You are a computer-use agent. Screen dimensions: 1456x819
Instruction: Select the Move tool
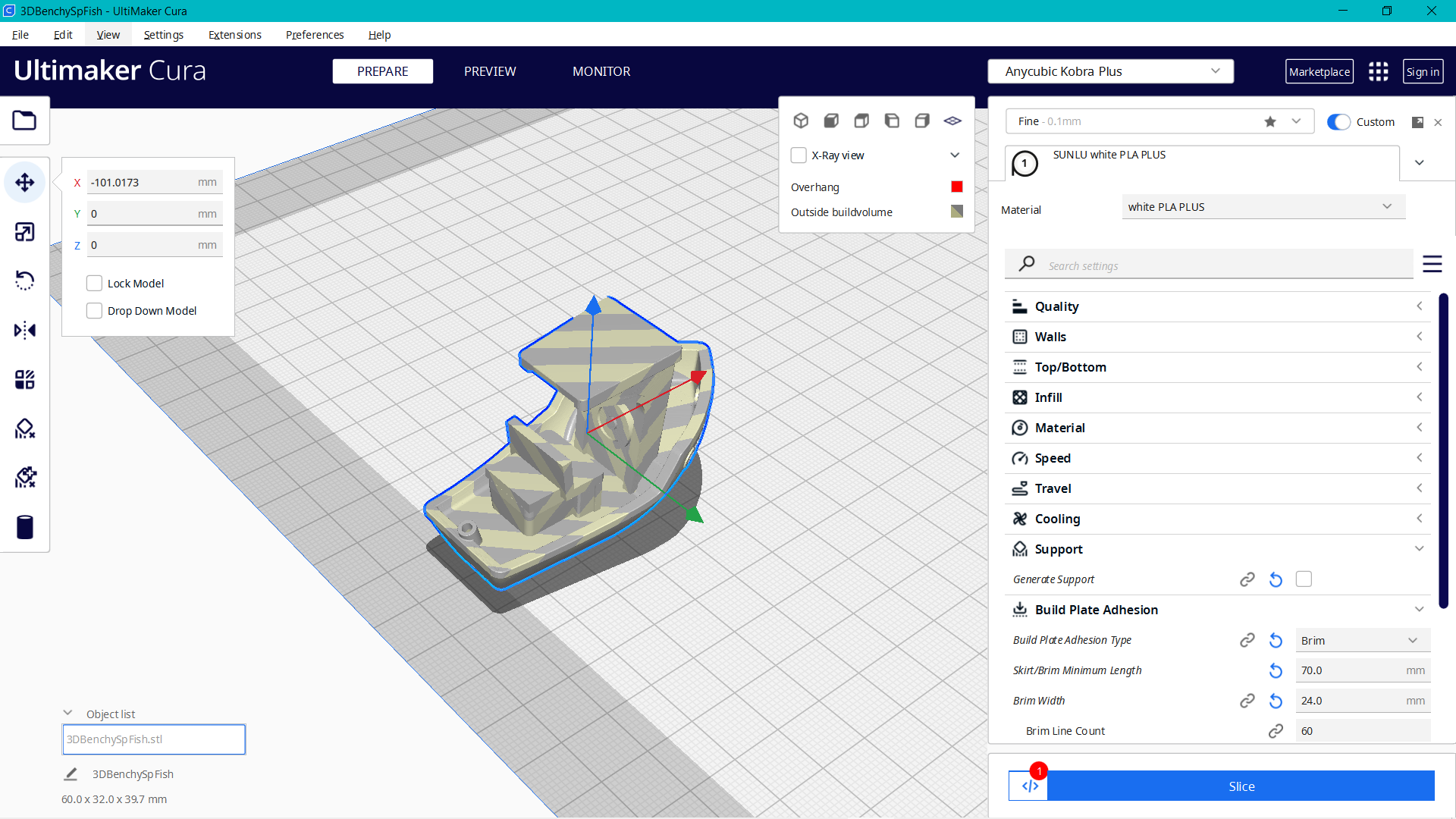[x=25, y=182]
